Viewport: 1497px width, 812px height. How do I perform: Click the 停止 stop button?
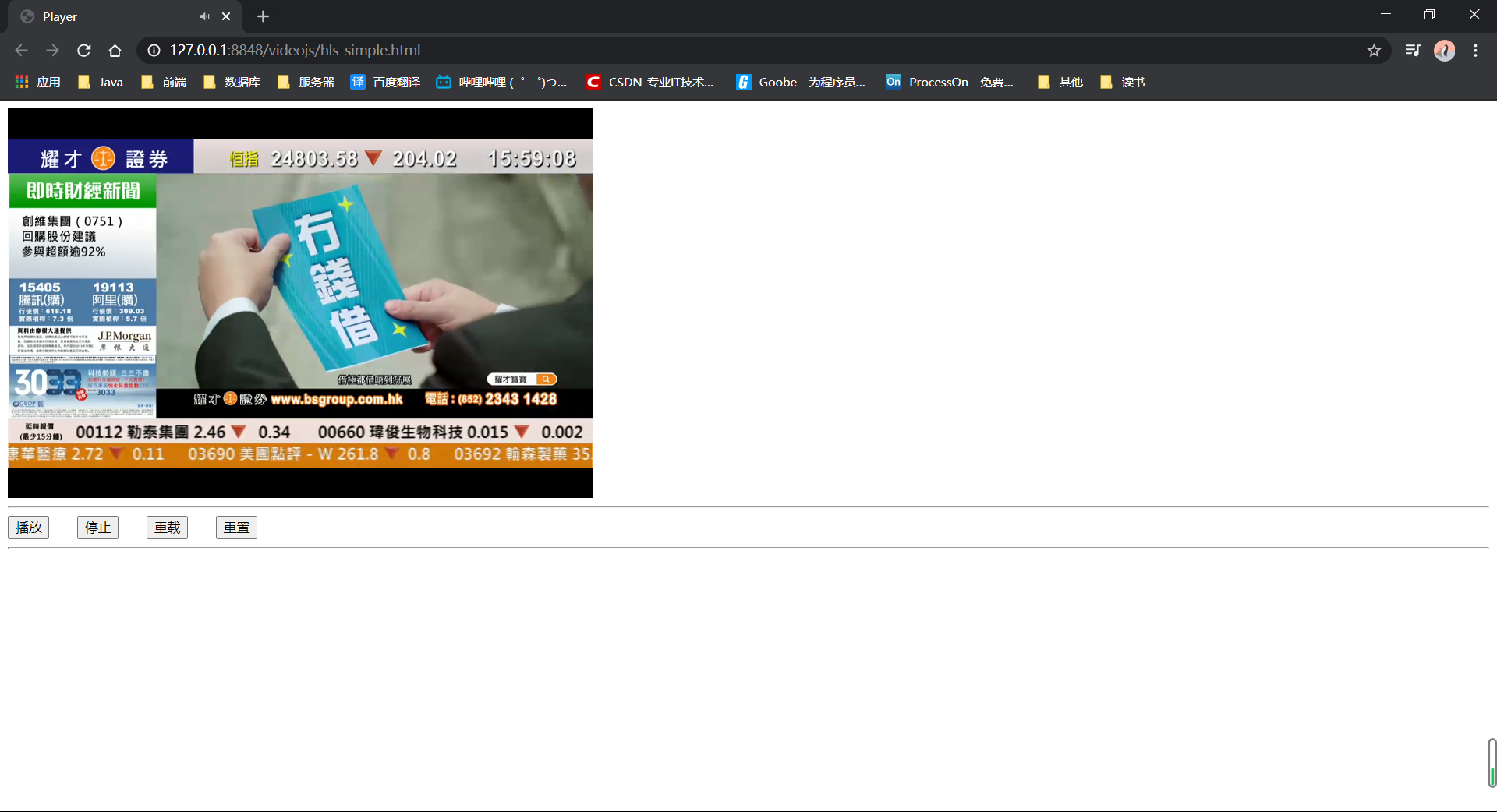tap(97, 528)
